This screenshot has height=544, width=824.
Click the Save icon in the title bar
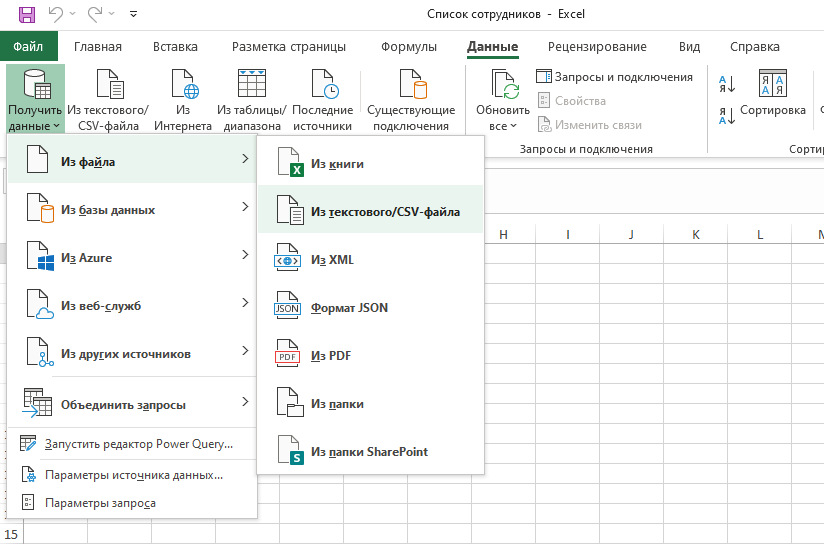[x=27, y=14]
